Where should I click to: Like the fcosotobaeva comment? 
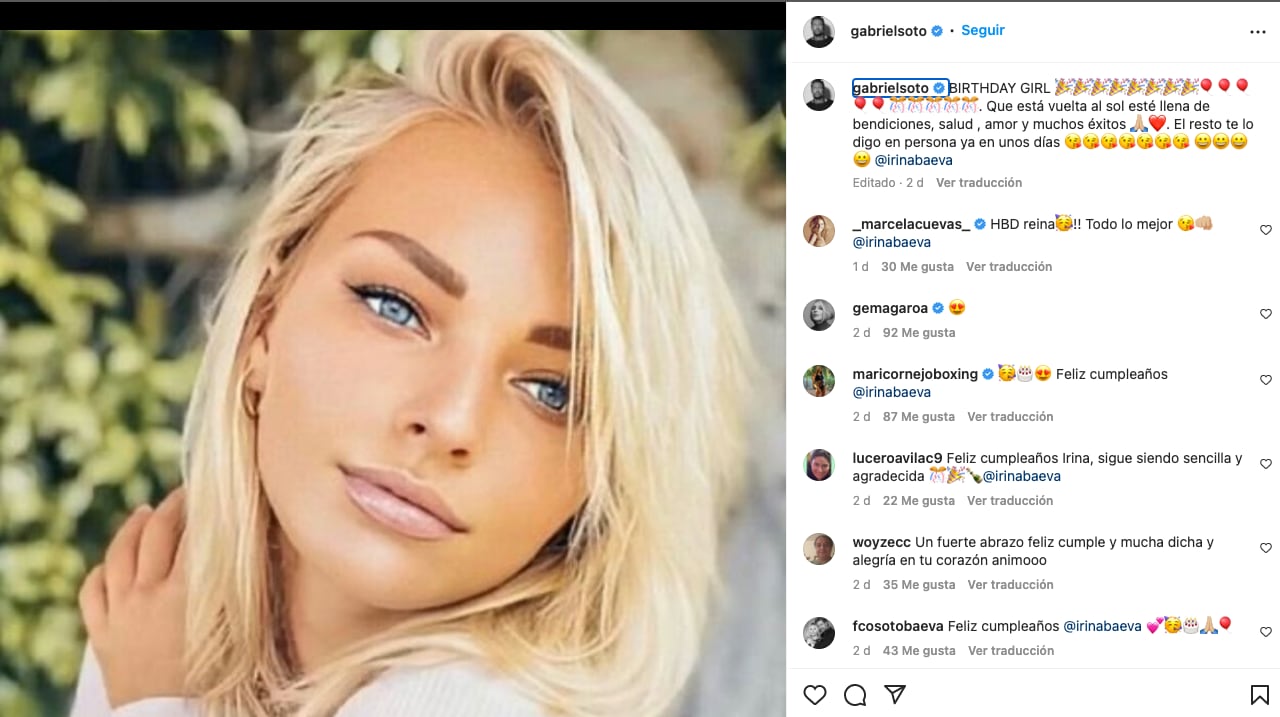coord(1265,632)
